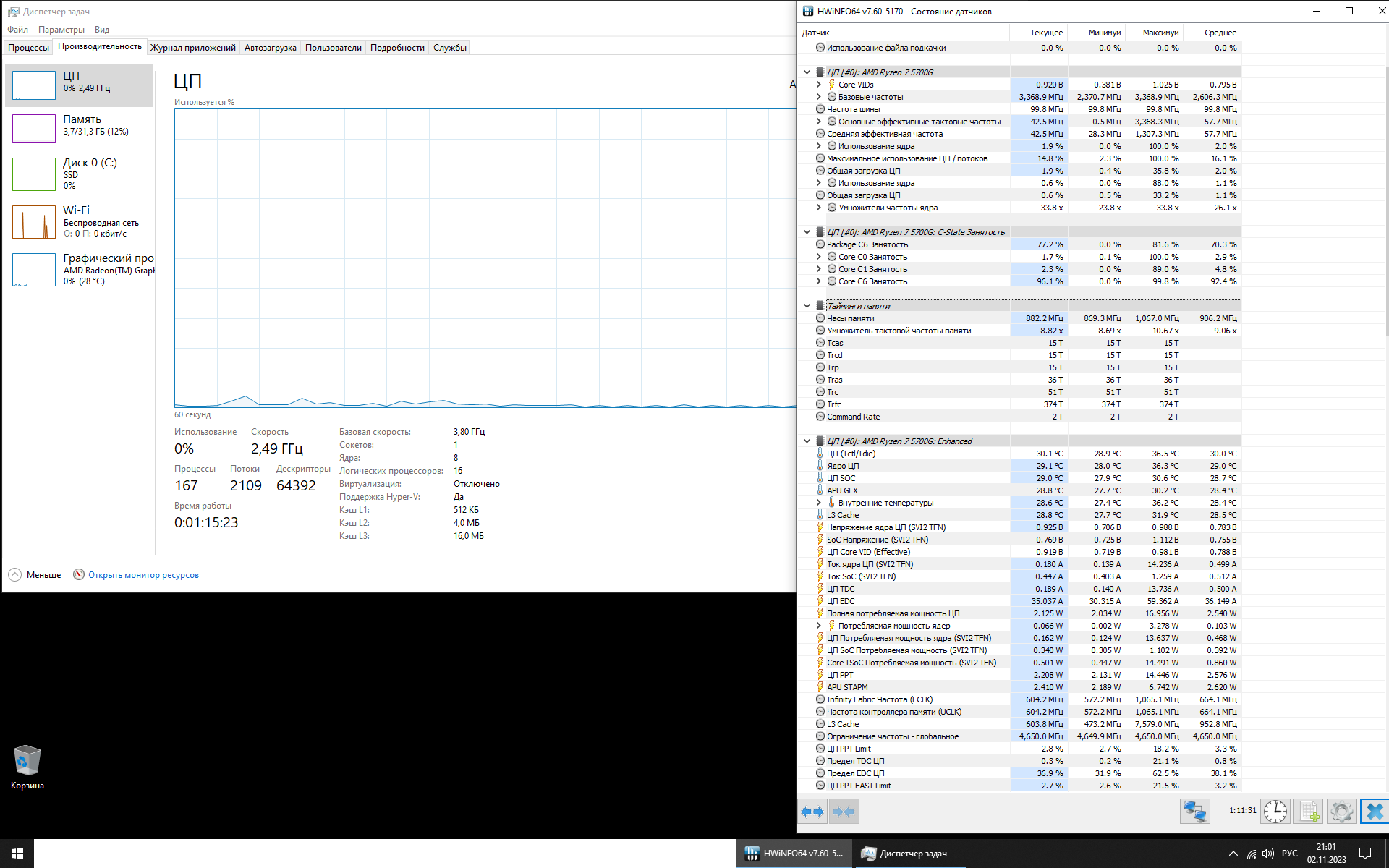
Task: Collapse the memory timings sensor group
Action: pos(807,306)
